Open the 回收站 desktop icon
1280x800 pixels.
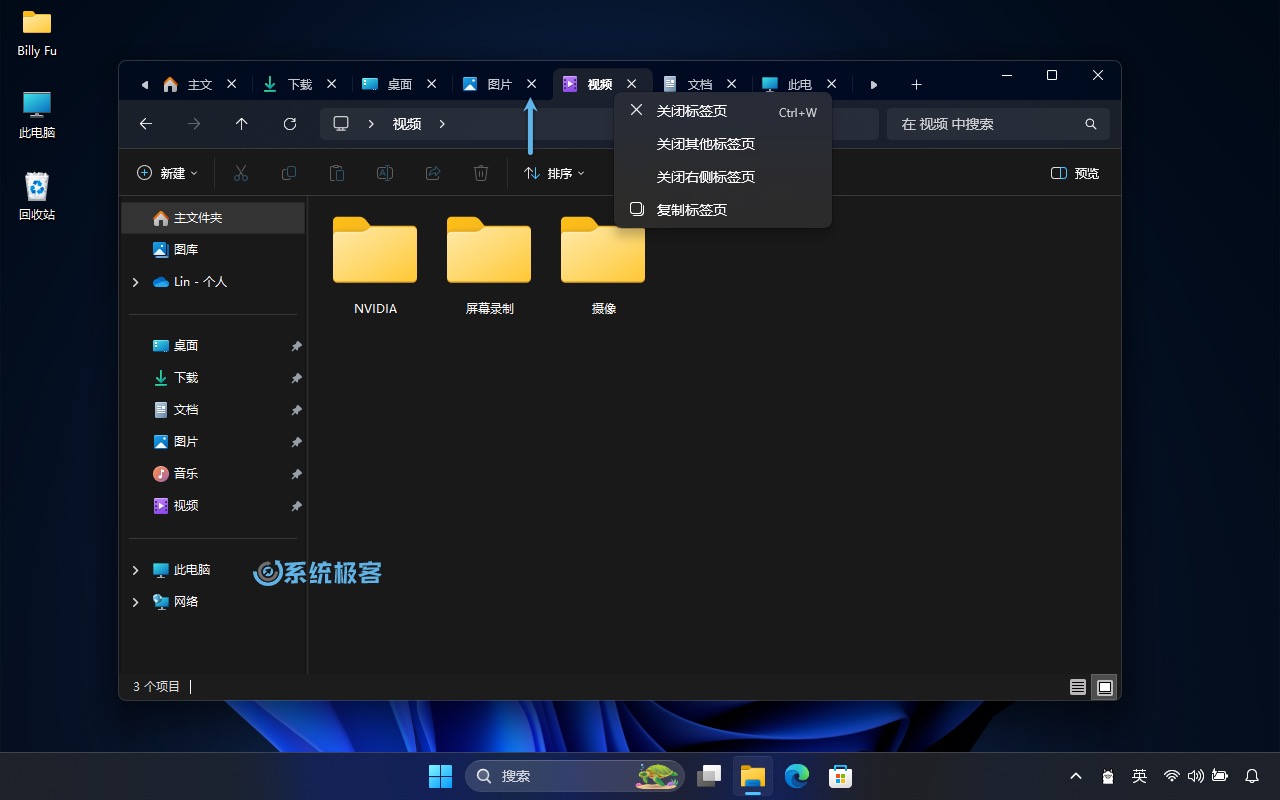coord(37,196)
